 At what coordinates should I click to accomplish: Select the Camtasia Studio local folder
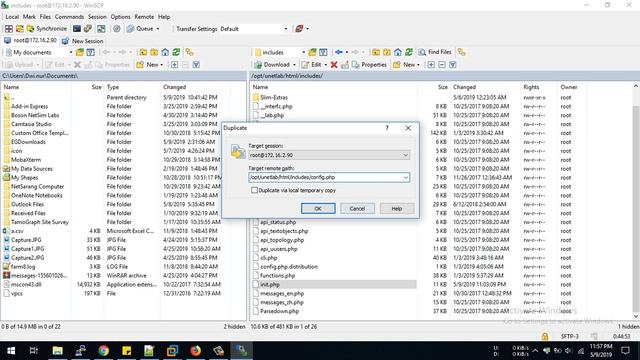click(31, 124)
